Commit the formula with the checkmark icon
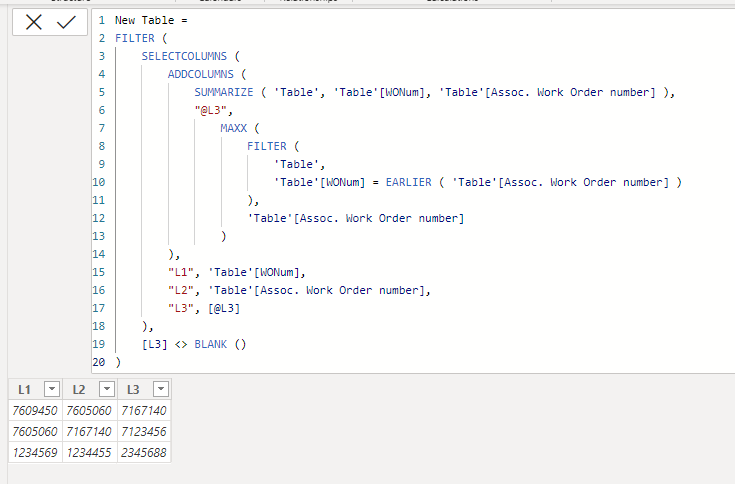This screenshot has height=484, width=735. tap(66, 22)
